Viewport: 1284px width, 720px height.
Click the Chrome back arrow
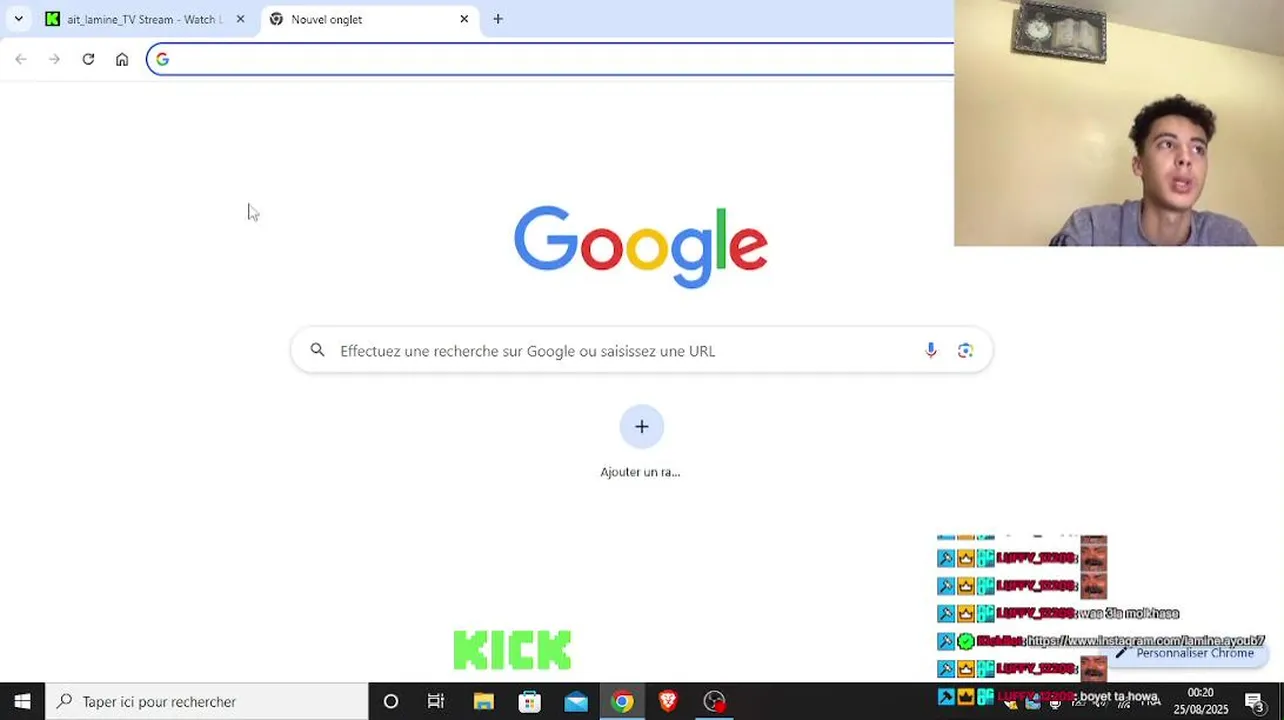click(x=21, y=59)
